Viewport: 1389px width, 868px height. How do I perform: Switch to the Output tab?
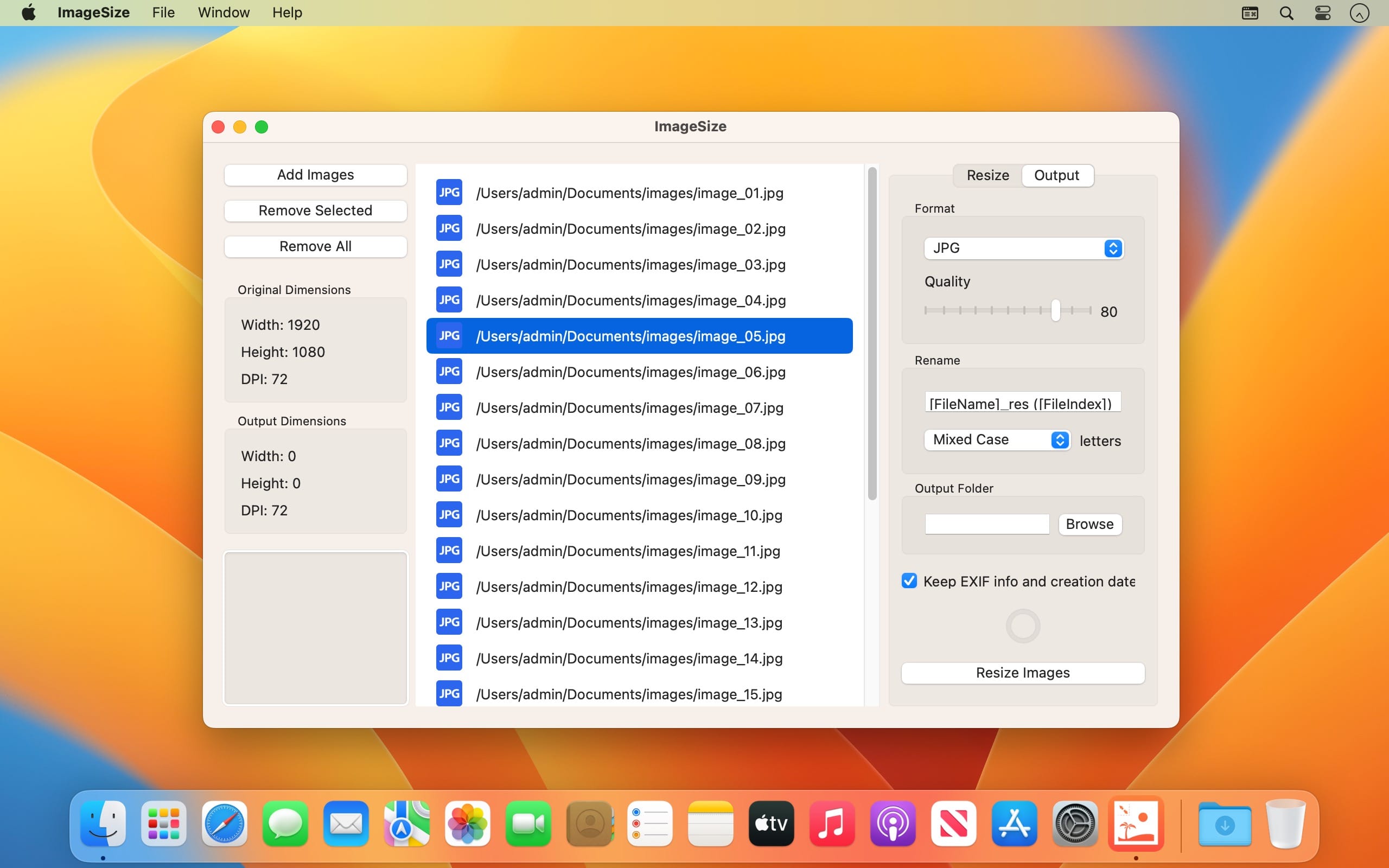click(1057, 175)
